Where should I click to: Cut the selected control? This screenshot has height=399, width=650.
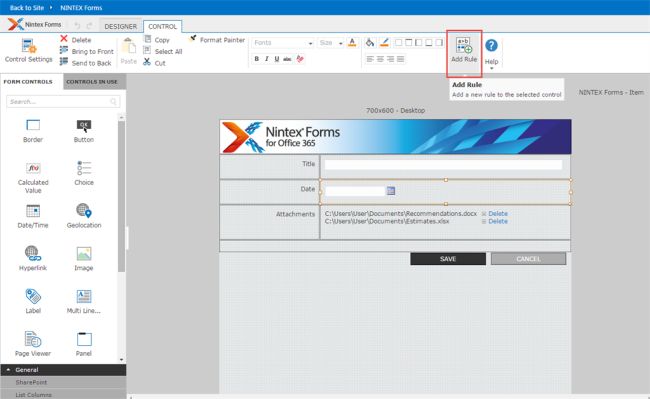click(x=155, y=63)
